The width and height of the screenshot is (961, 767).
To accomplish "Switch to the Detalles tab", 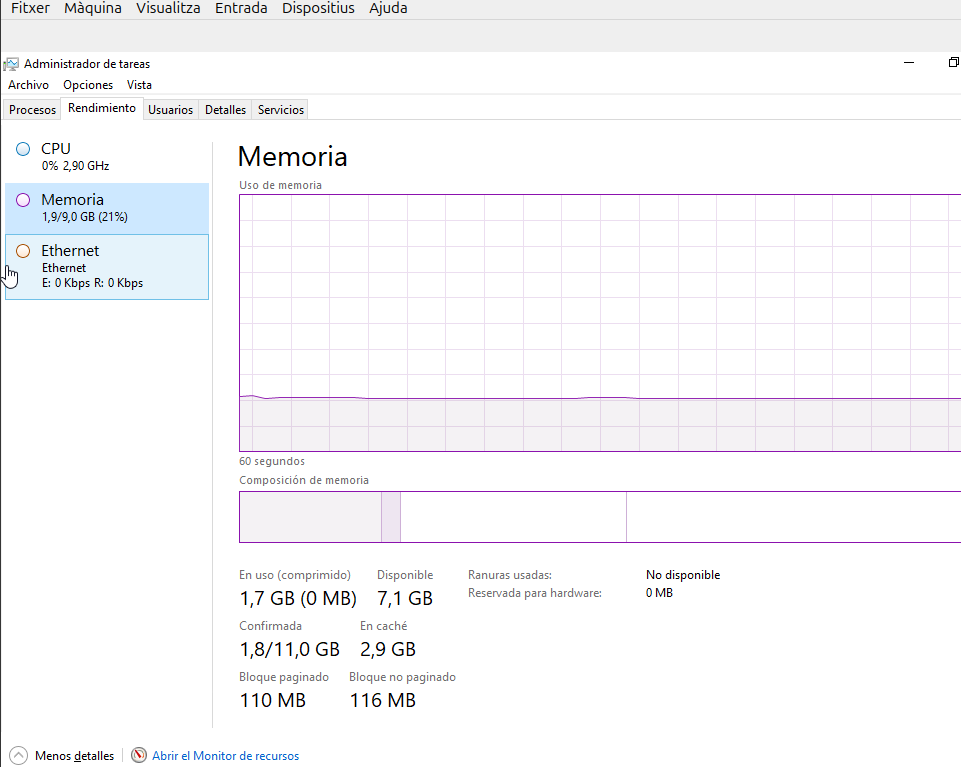I will (x=225, y=110).
